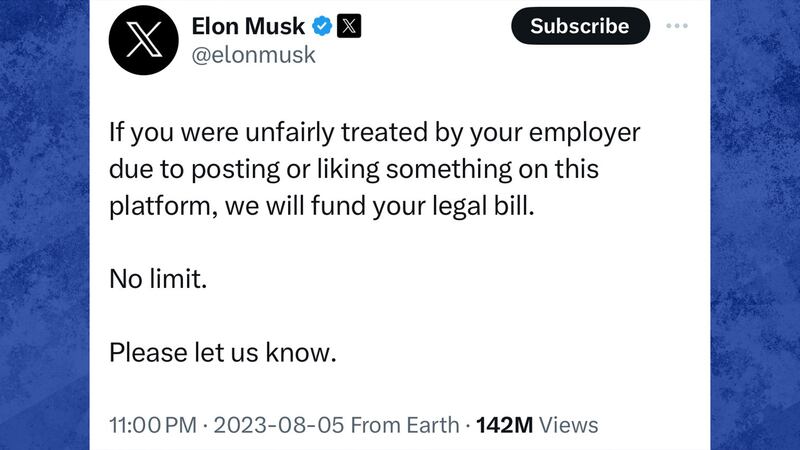Click the word "Views" in the footer
The image size is (800, 450).
click(570, 425)
